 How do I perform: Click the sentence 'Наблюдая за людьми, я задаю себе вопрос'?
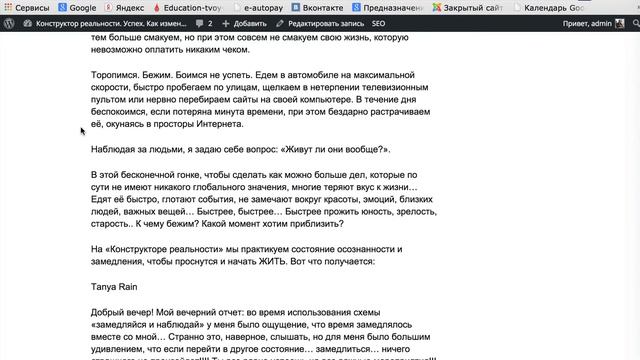point(184,149)
